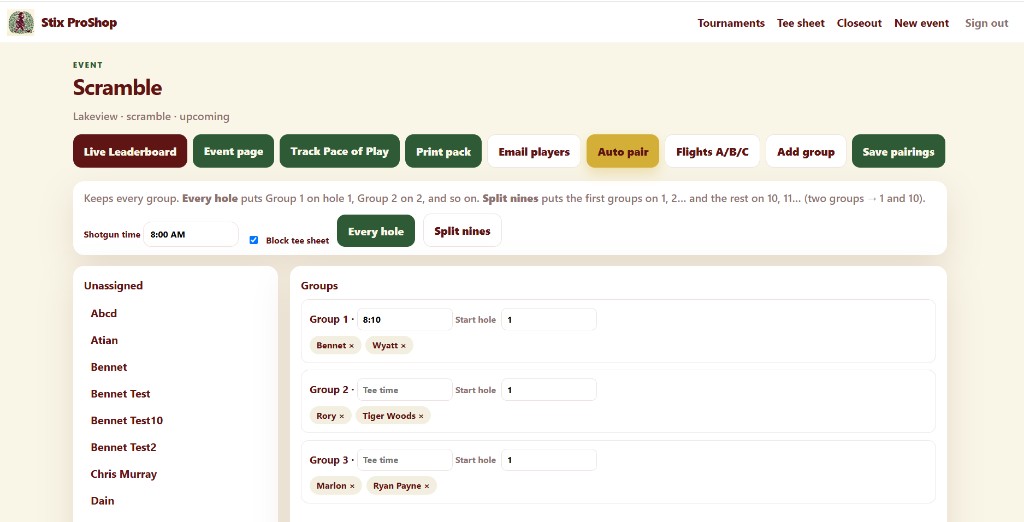Remove Ryan Payne from Group 3

(426, 486)
